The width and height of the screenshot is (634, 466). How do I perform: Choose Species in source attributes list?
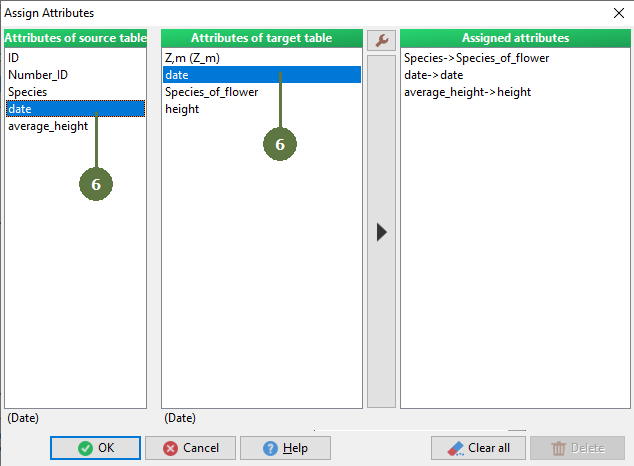(27, 92)
